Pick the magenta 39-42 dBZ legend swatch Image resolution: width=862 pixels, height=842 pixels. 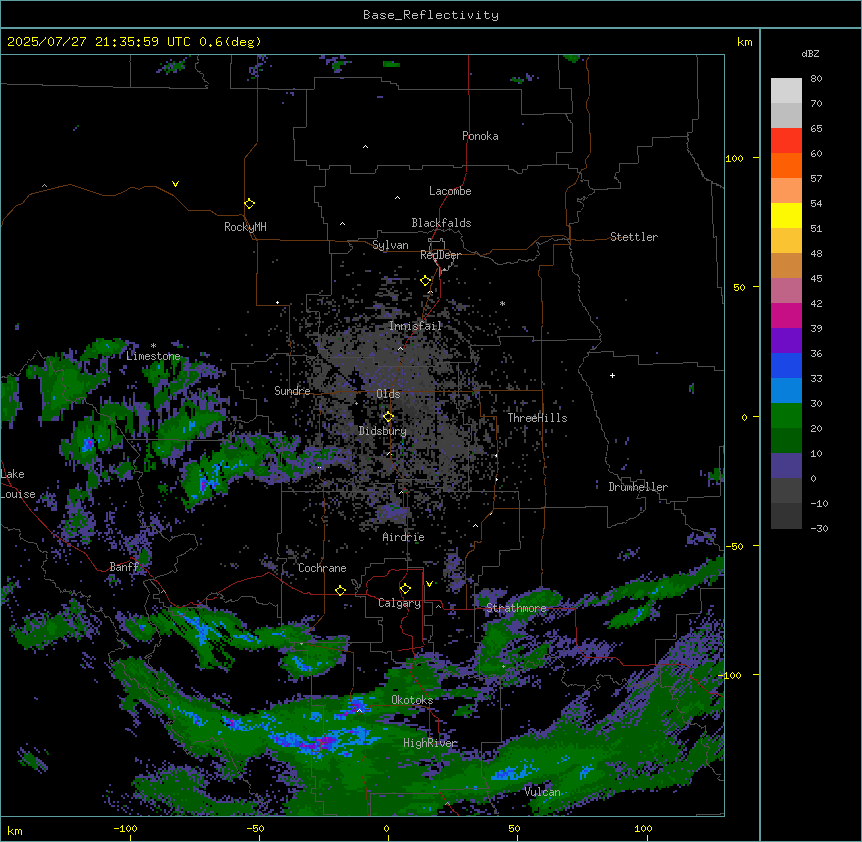click(786, 315)
